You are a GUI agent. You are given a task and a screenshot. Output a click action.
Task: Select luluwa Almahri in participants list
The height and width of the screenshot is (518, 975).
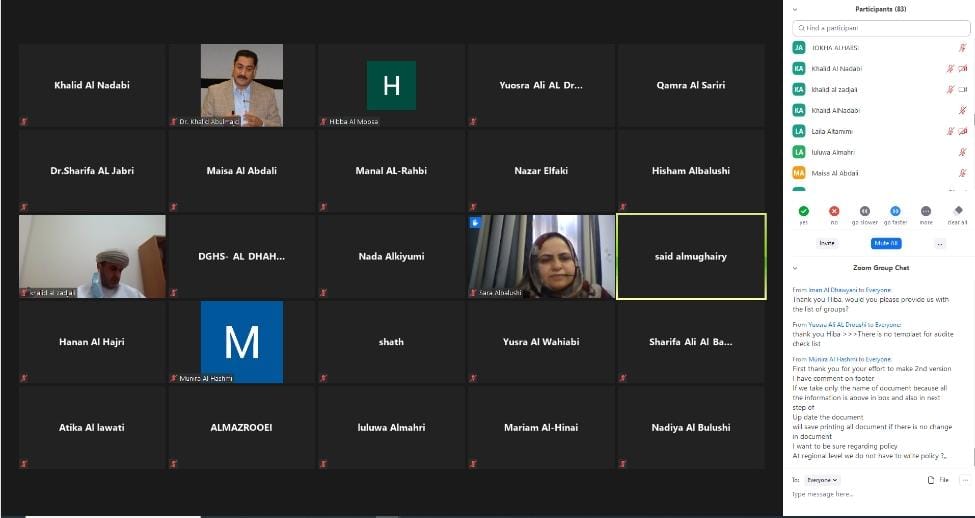point(834,152)
